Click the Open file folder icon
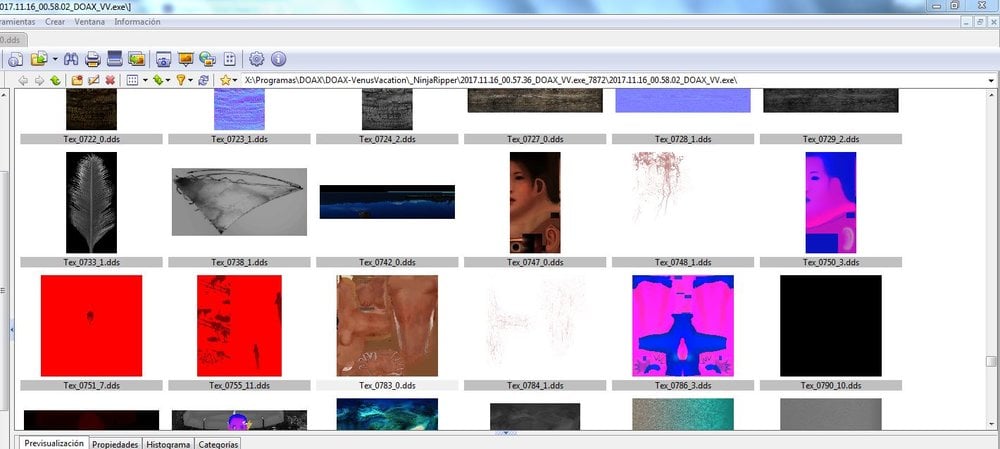The width and height of the screenshot is (1000, 449). click(x=39, y=59)
